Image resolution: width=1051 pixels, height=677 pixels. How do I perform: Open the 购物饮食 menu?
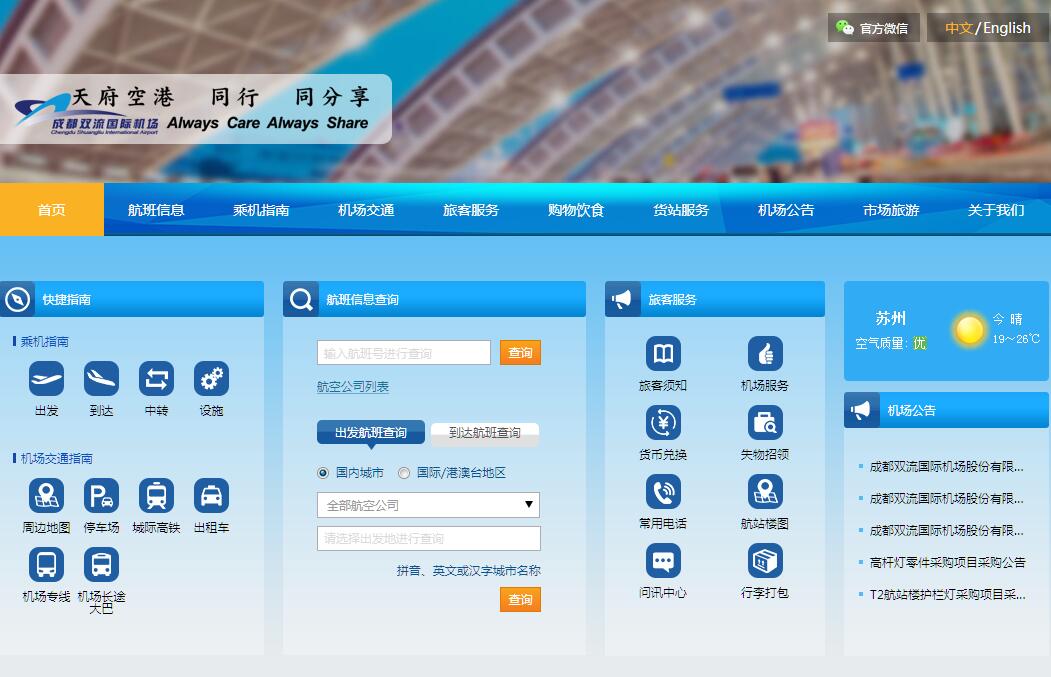(576, 210)
